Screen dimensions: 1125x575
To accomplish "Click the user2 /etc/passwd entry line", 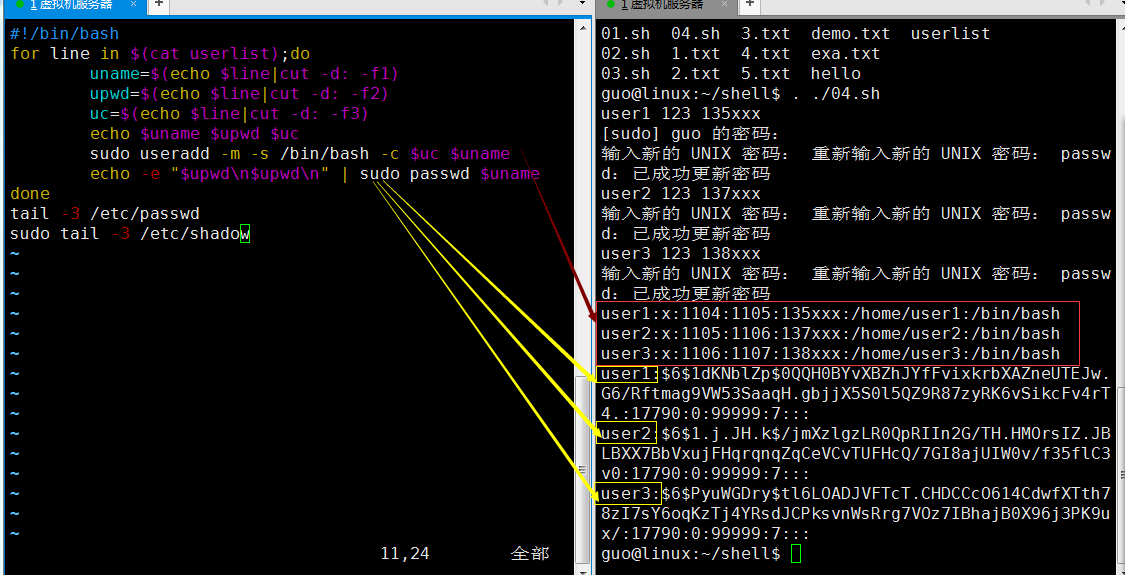I will (x=831, y=334).
